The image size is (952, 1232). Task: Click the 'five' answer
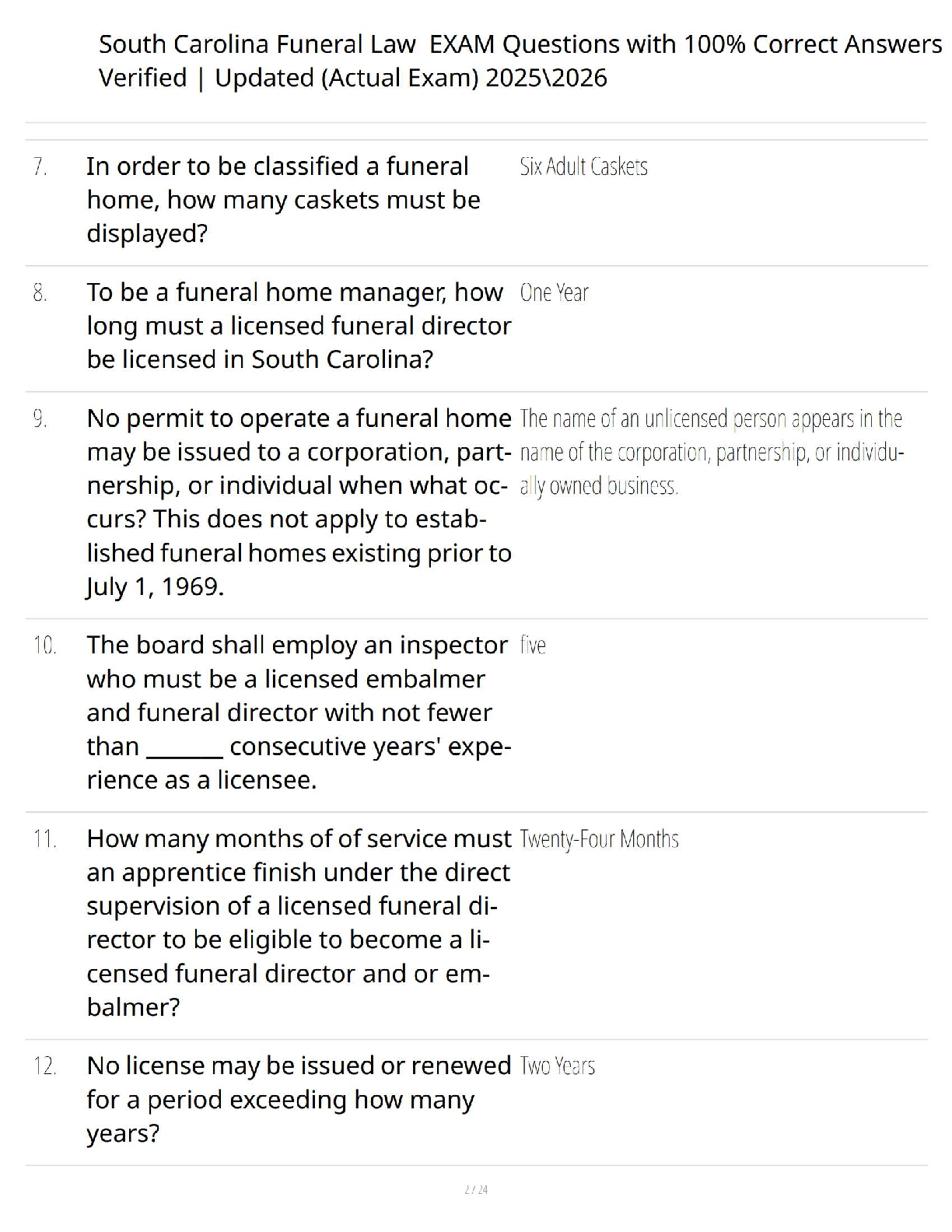(533, 646)
